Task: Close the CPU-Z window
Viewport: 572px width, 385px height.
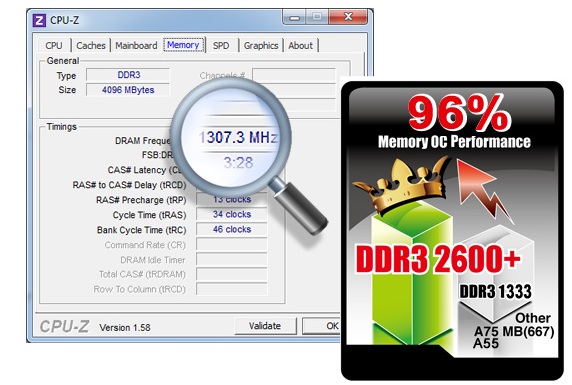Action: pyautogui.click(x=348, y=17)
